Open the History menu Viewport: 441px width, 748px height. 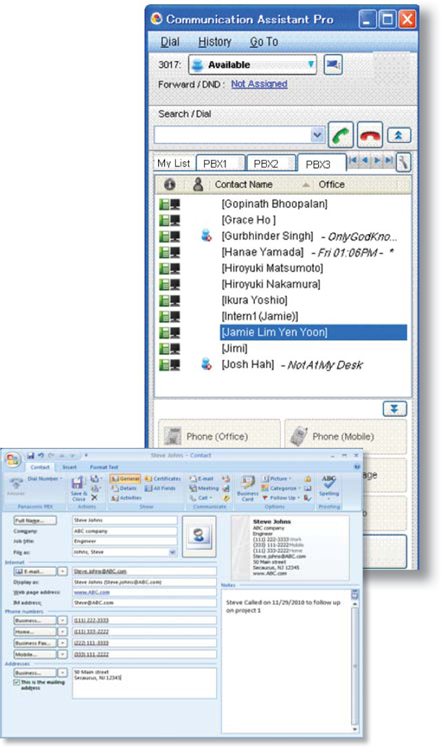point(214,42)
